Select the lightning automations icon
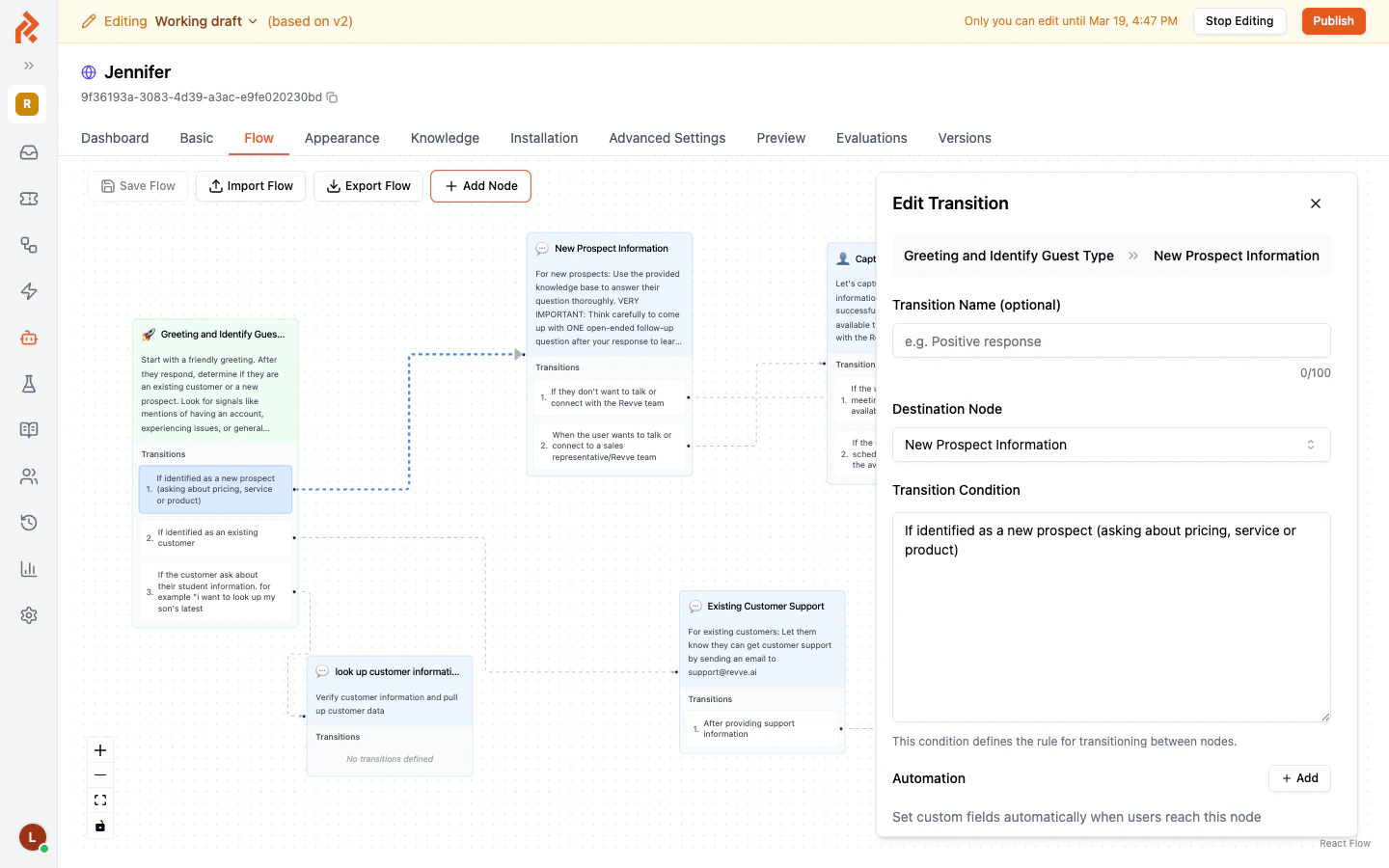The width and height of the screenshot is (1389, 868). tap(28, 291)
